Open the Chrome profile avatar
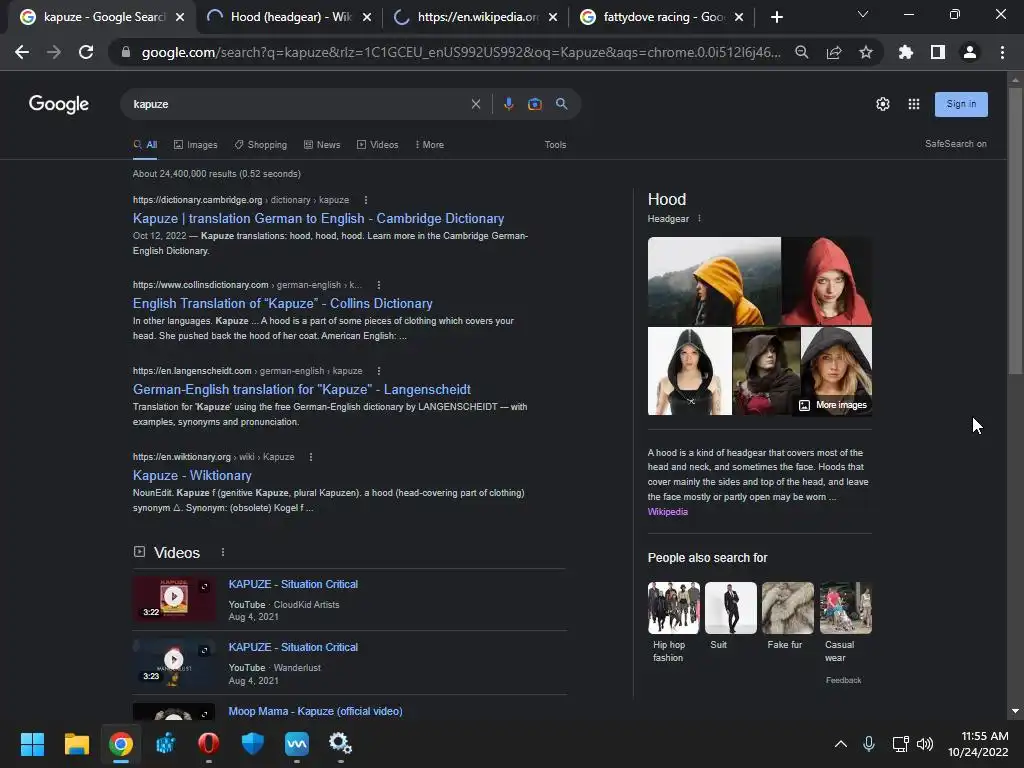Viewport: 1024px width, 768px height. point(970,52)
